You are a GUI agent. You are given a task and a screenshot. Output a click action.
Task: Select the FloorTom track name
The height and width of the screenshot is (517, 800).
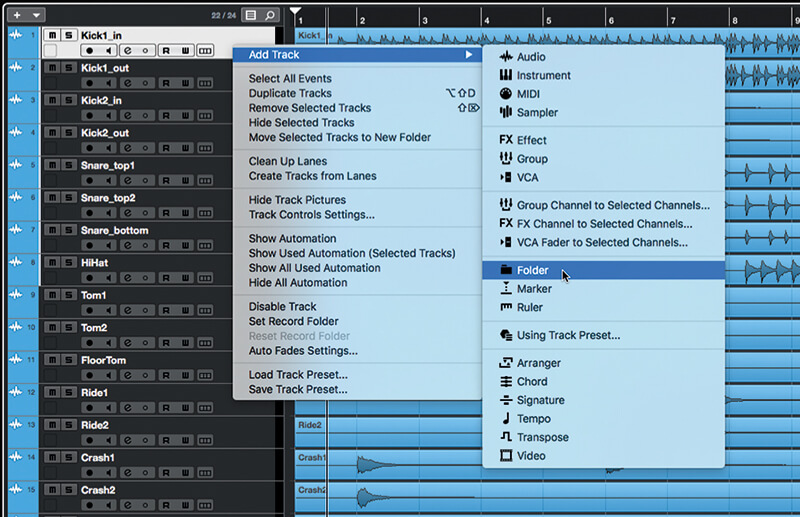(x=103, y=360)
